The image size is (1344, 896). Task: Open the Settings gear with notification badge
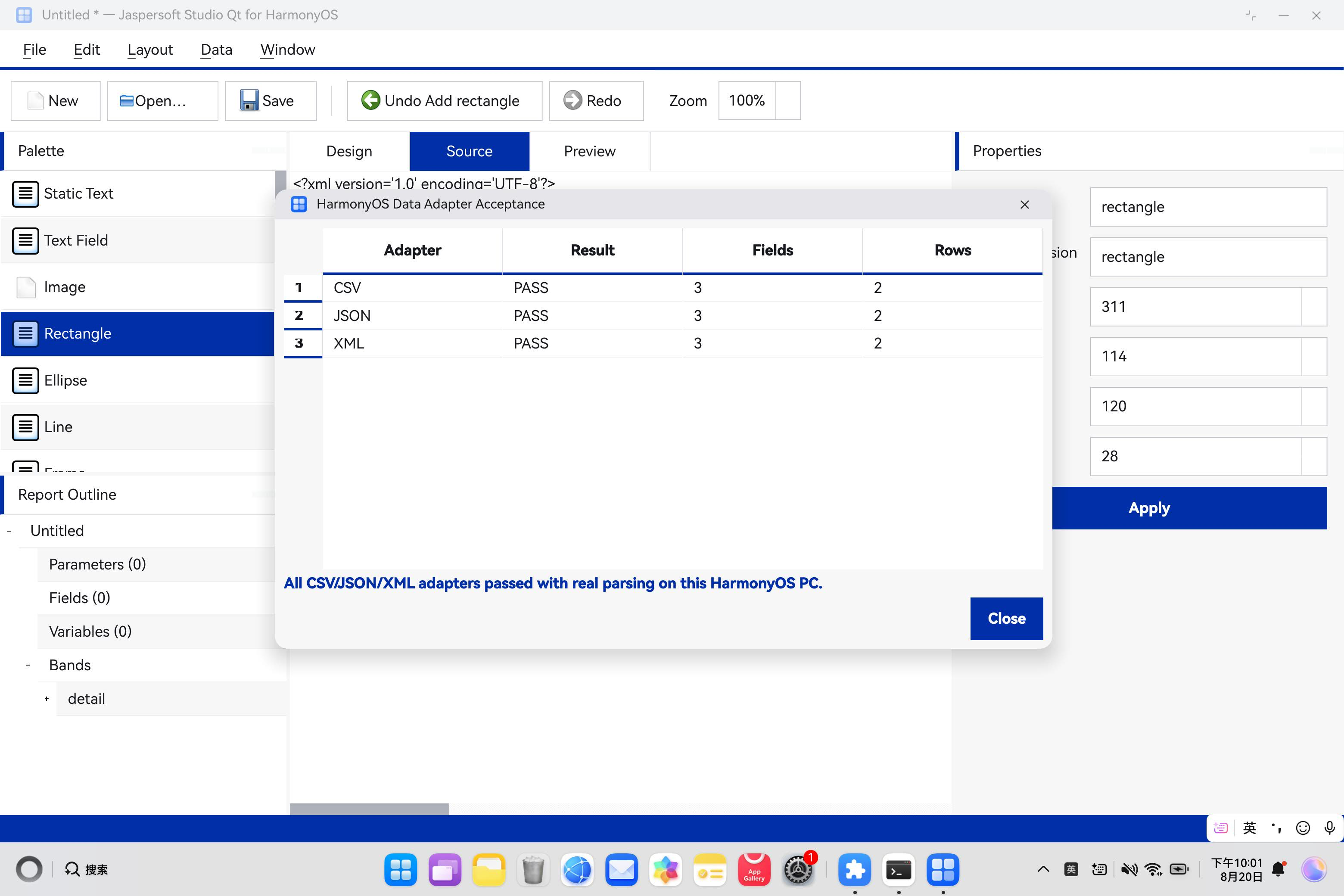[798, 870]
